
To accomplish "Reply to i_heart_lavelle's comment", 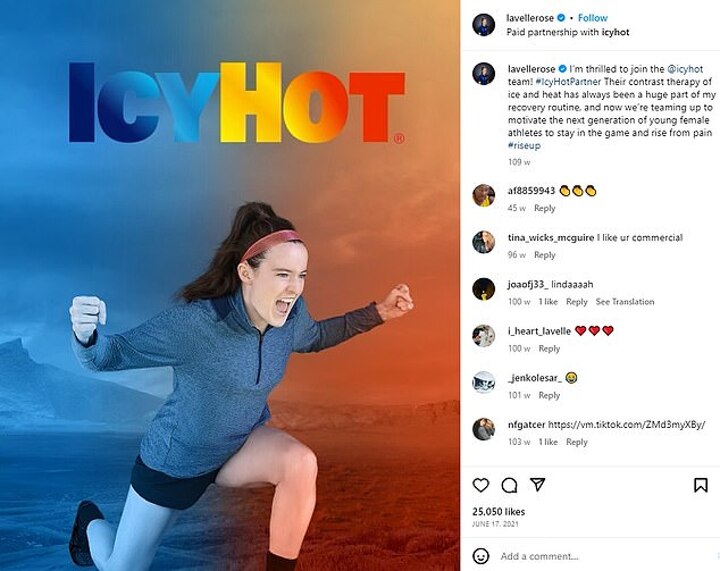I will pos(549,348).
